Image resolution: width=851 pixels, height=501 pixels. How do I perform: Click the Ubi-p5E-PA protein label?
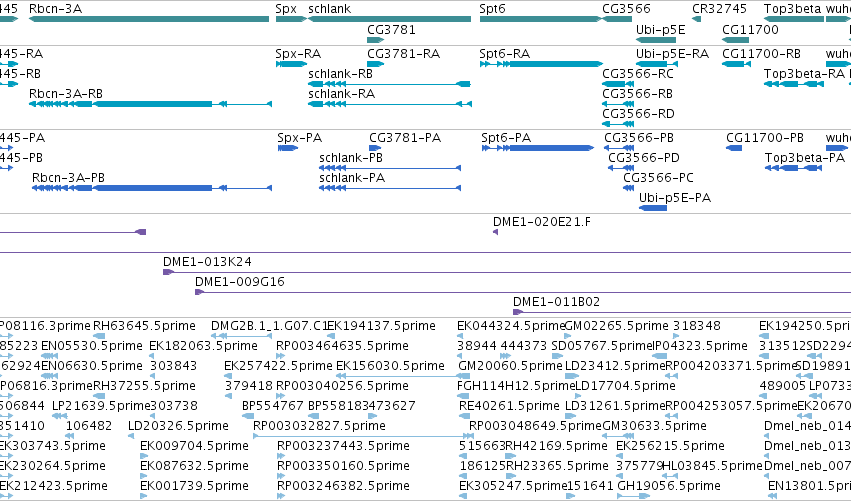675,198
